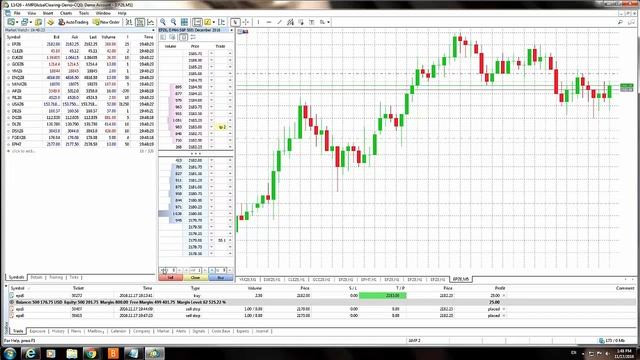Click green highlighted T/P cell of buy position

click(382, 296)
